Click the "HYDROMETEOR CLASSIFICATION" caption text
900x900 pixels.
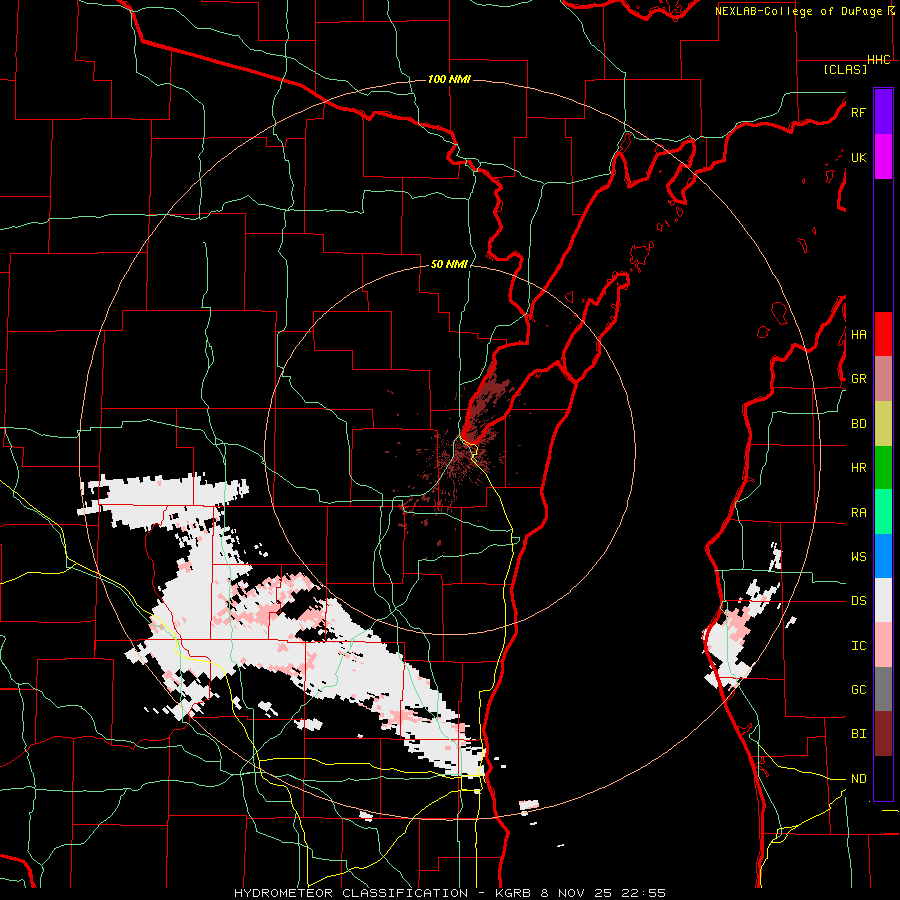(350, 893)
